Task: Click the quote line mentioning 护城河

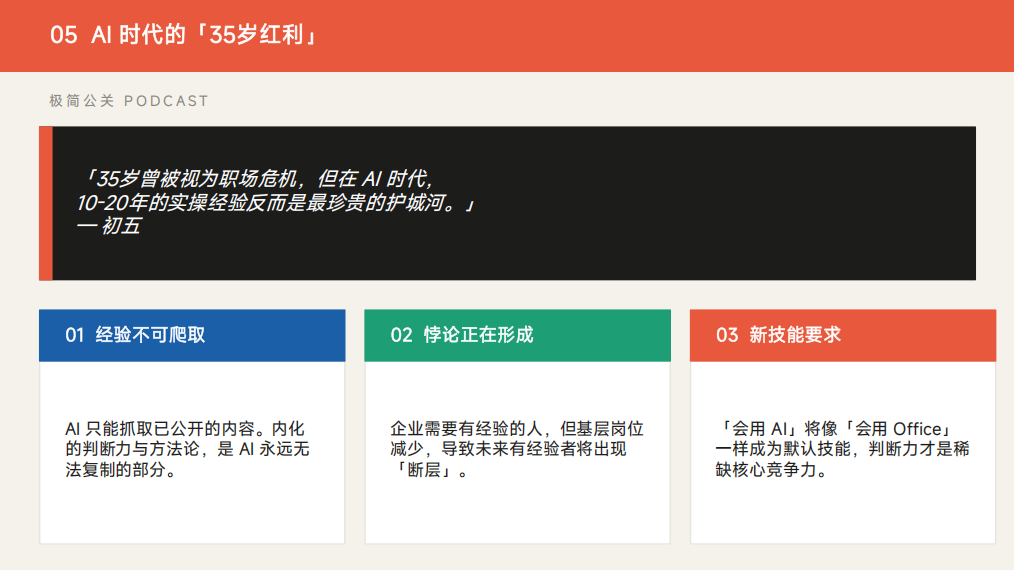Action: click(x=275, y=203)
